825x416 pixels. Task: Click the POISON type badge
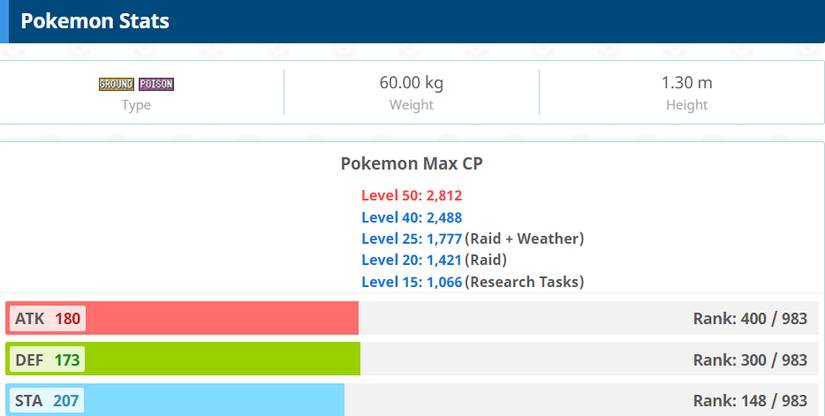click(x=156, y=84)
